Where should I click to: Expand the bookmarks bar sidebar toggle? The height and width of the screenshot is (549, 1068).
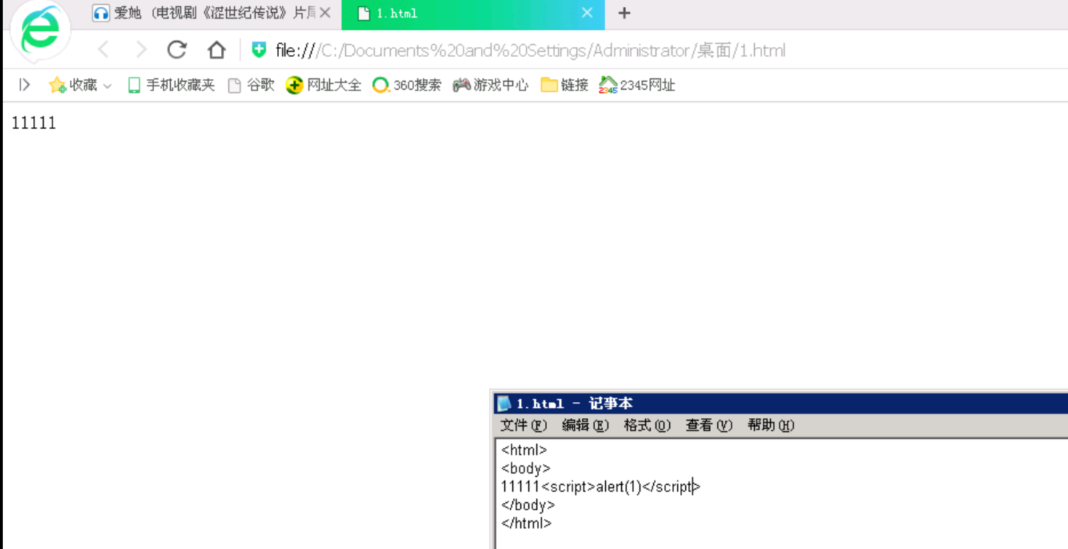tap(25, 85)
